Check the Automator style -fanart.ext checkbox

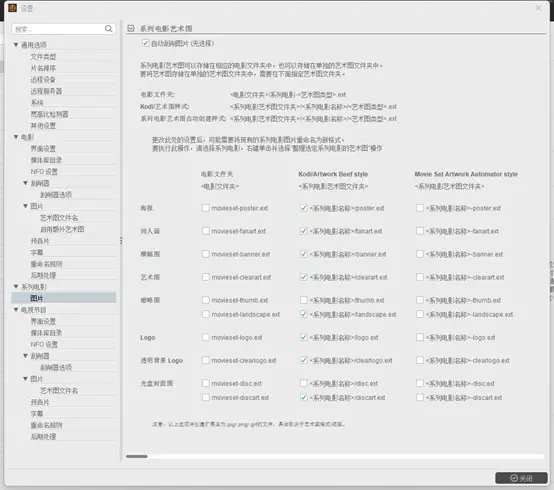click(x=420, y=231)
